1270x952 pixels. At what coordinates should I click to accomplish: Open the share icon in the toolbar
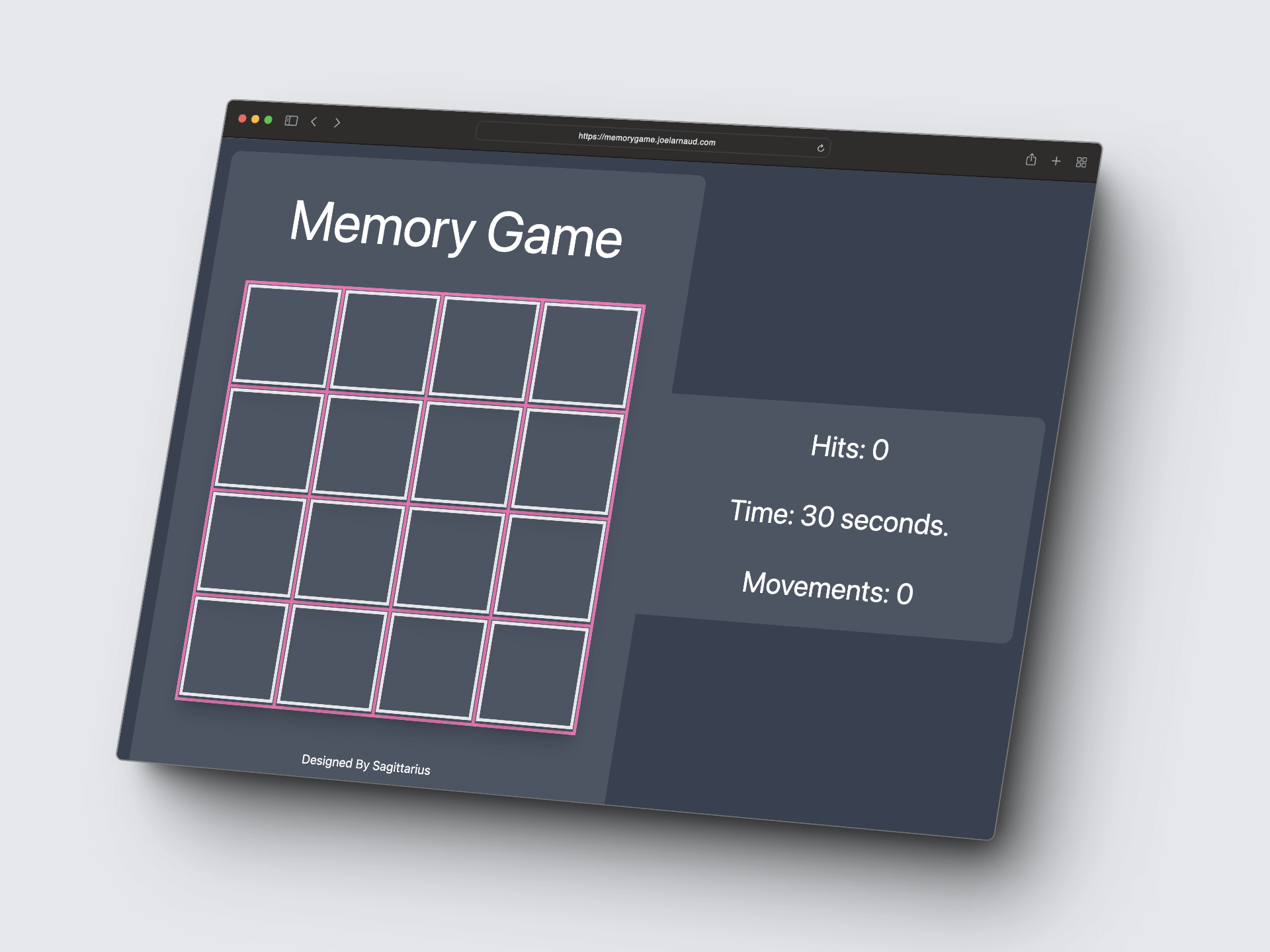(1031, 159)
